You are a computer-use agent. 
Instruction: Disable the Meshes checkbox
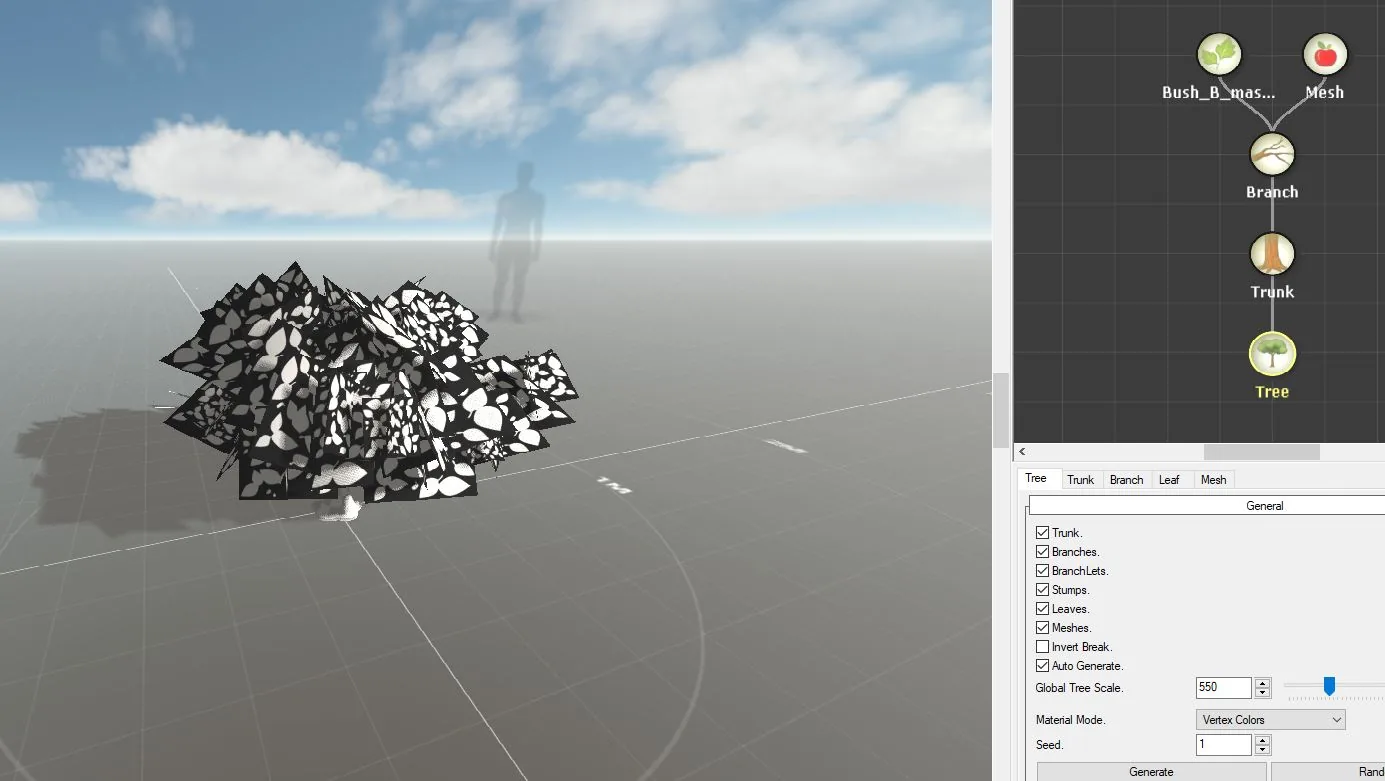tap(1043, 628)
